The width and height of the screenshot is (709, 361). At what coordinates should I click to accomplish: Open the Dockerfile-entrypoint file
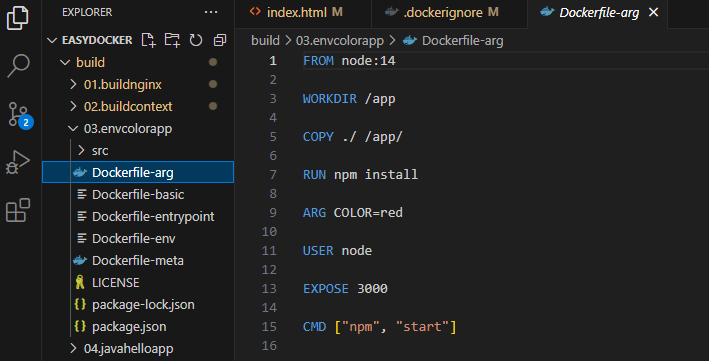click(138, 216)
